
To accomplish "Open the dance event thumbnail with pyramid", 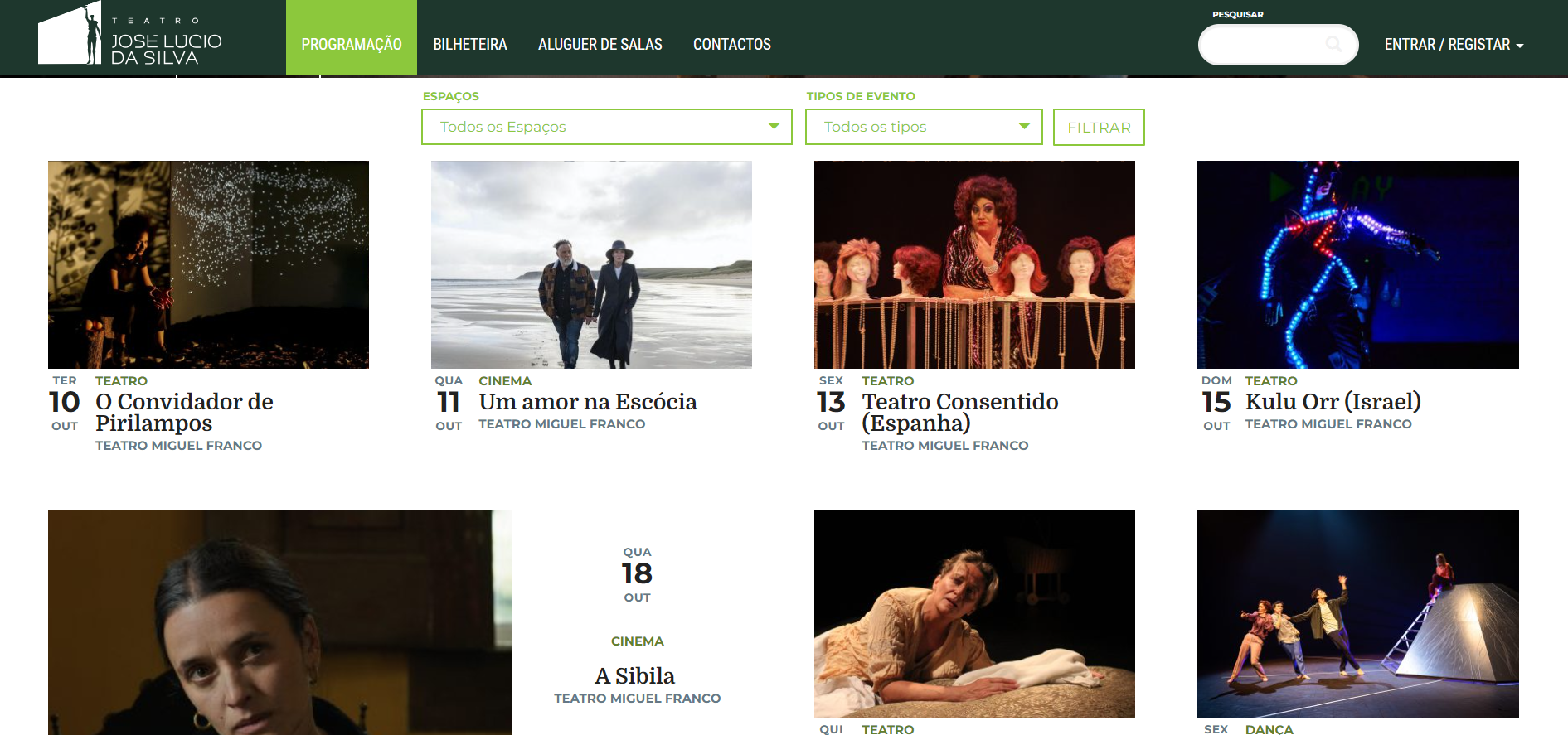I will (x=1358, y=614).
